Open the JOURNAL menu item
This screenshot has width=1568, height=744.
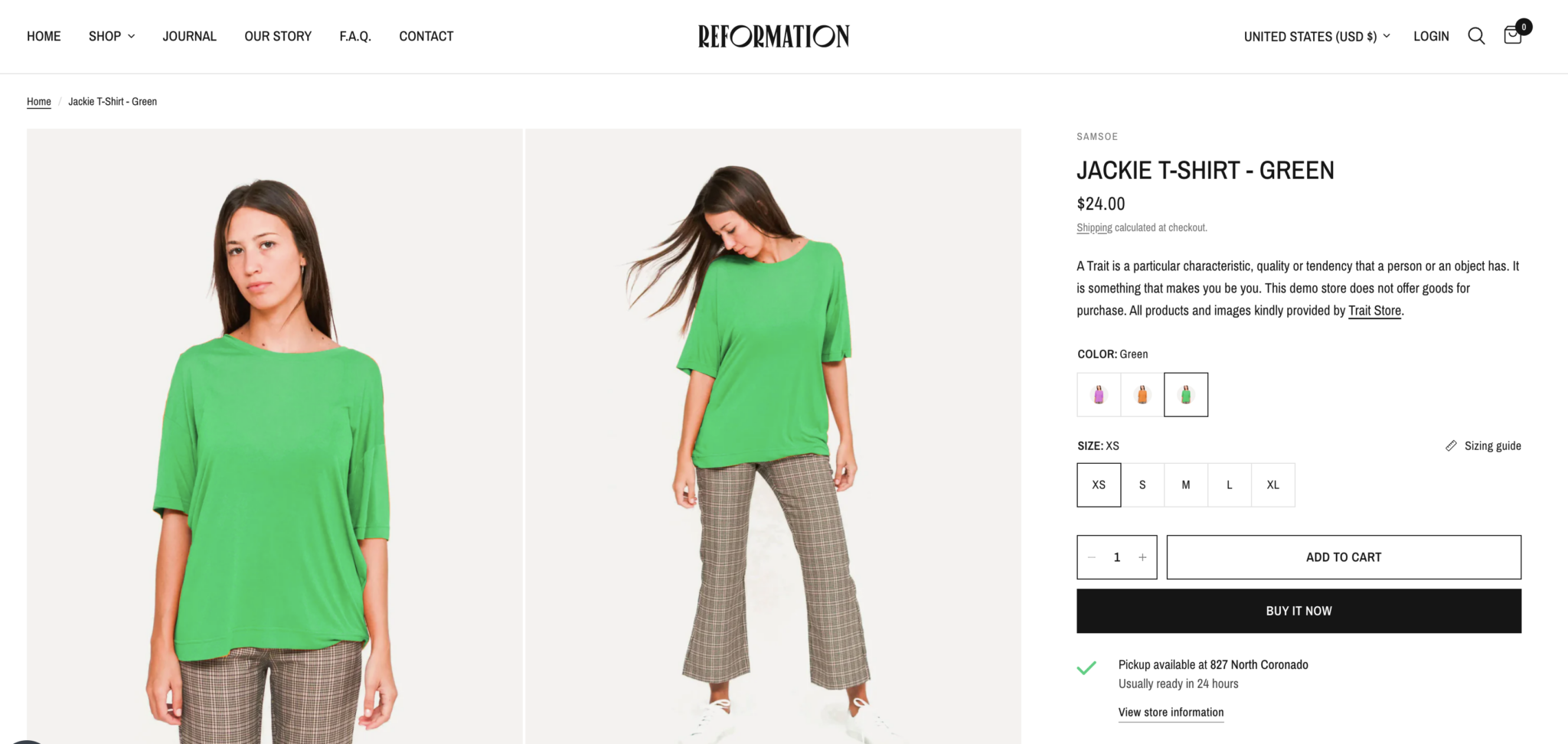tap(189, 36)
